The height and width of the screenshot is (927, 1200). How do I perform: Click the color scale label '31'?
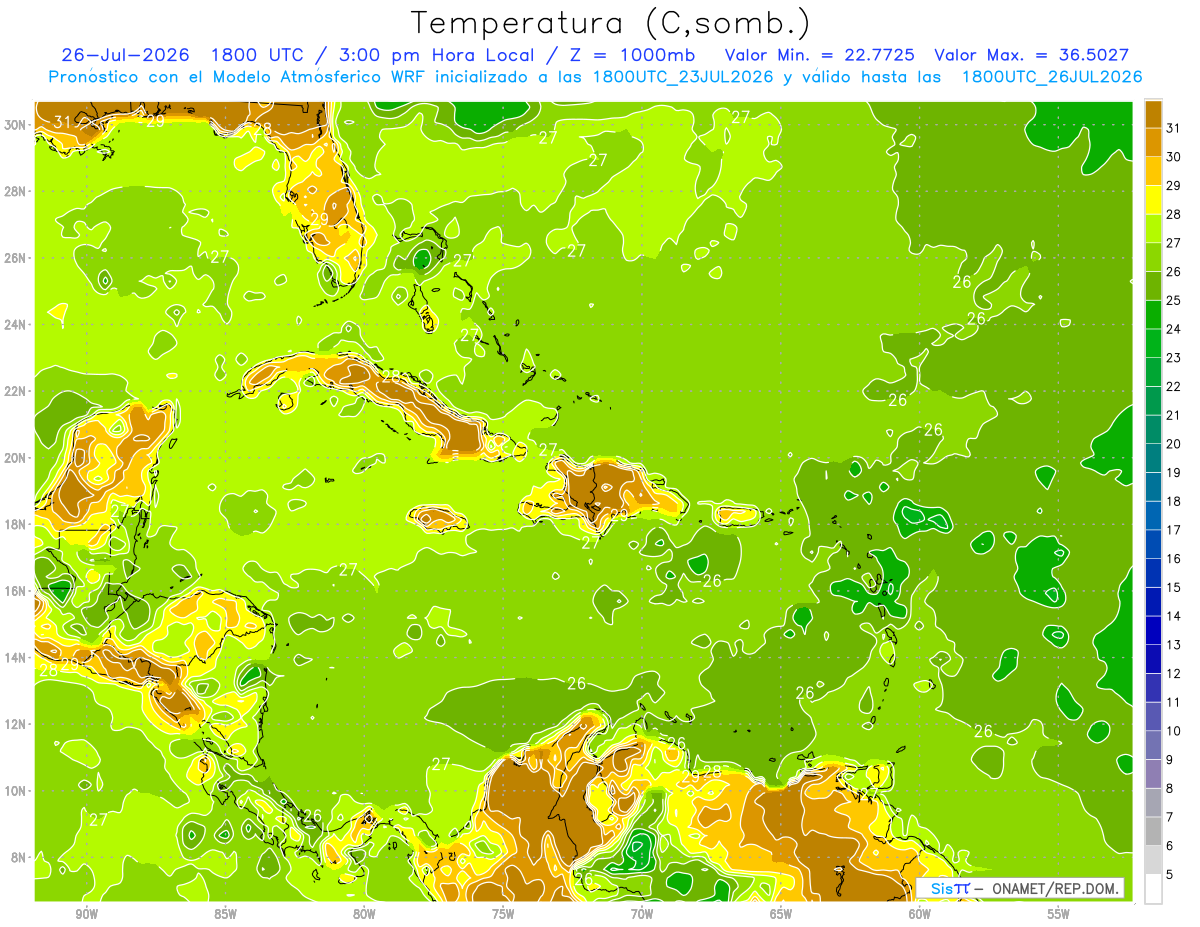[1174, 128]
